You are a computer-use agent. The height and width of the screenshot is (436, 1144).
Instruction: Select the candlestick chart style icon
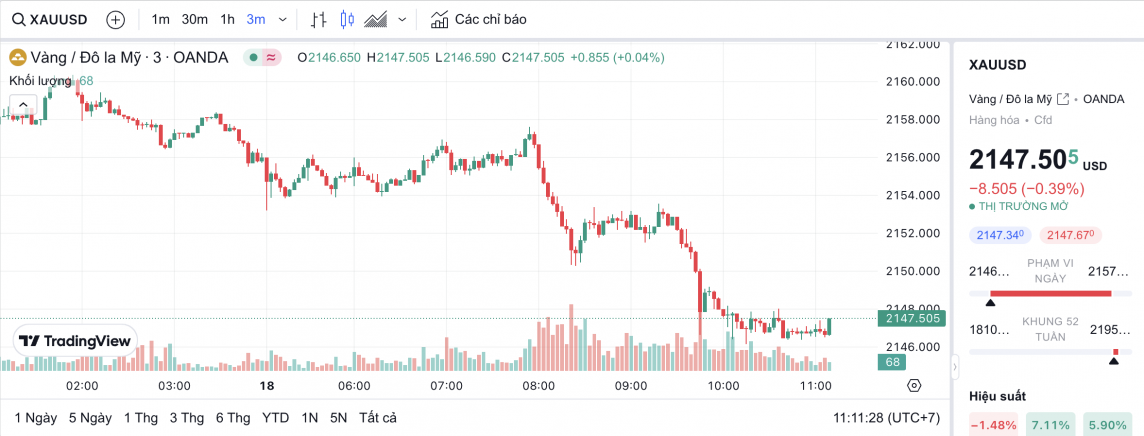point(348,19)
